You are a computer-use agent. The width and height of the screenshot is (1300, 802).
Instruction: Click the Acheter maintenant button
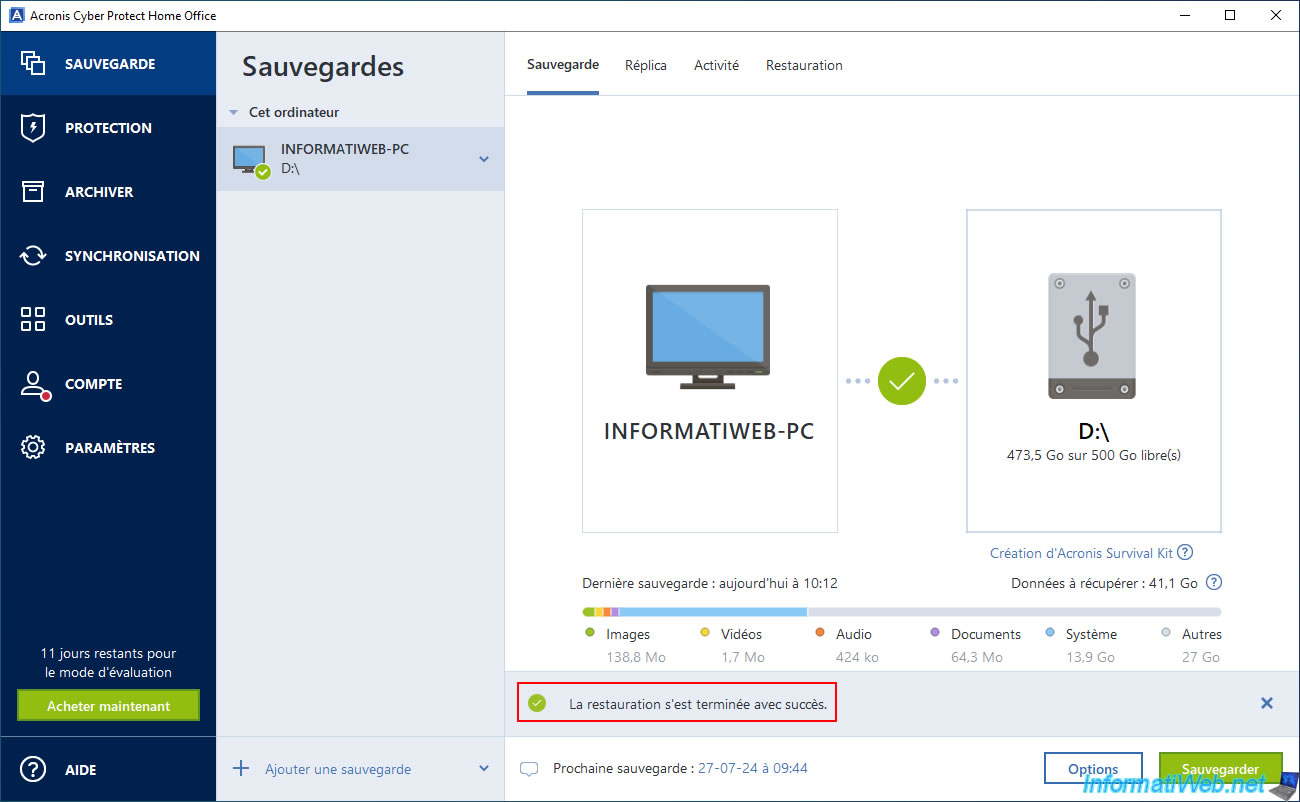108,706
